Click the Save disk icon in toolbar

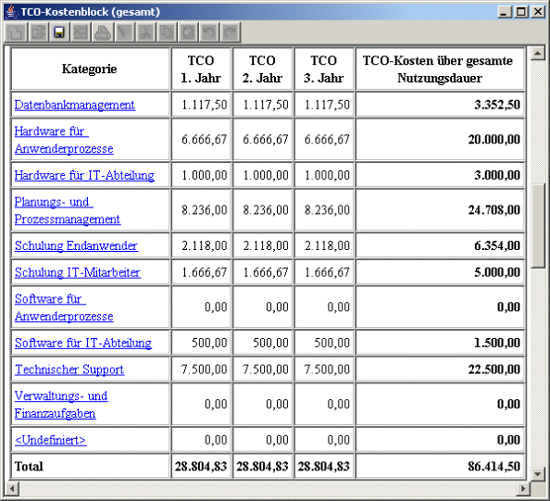click(59, 32)
